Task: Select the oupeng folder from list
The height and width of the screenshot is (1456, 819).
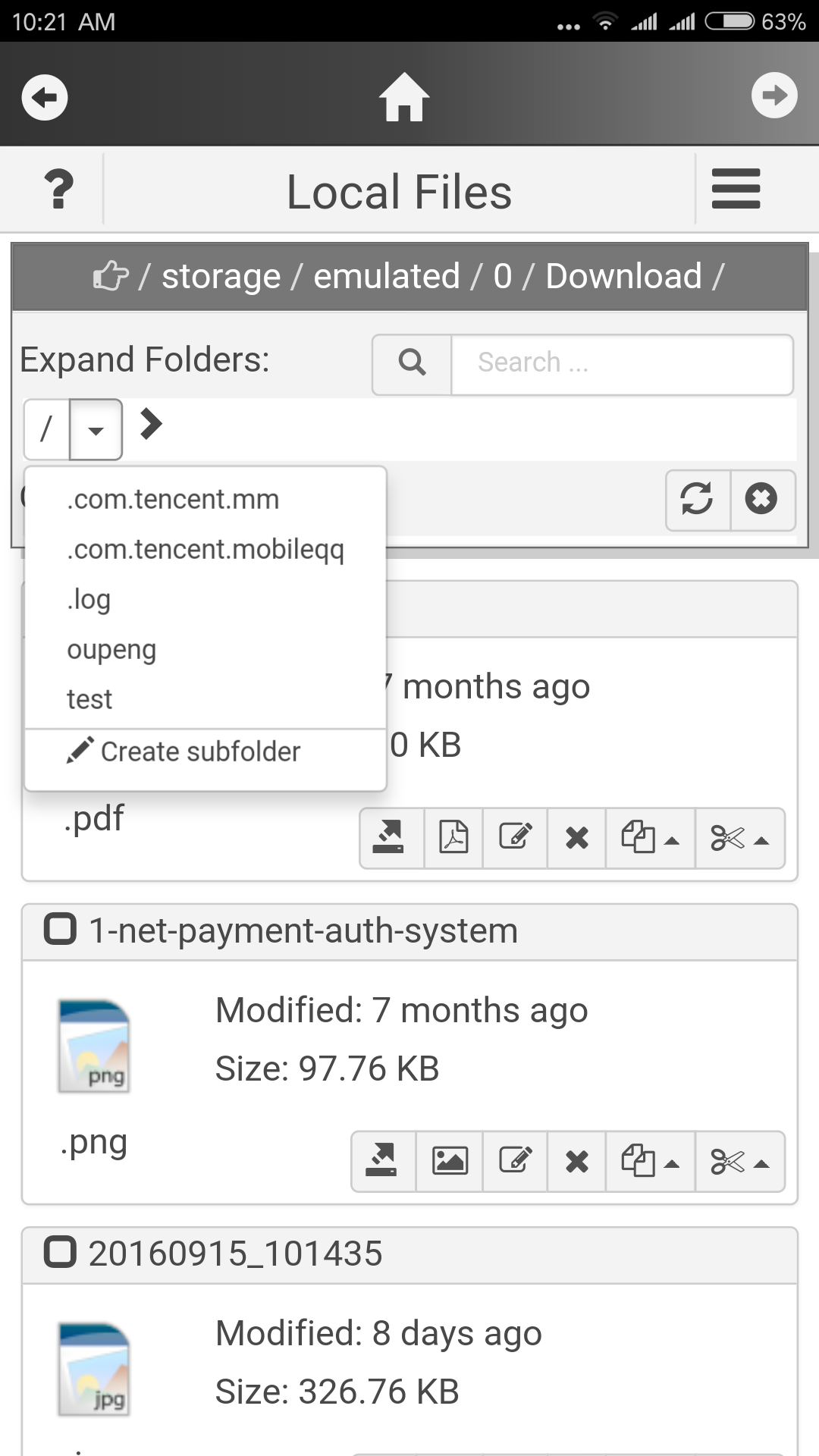Action: (x=111, y=649)
